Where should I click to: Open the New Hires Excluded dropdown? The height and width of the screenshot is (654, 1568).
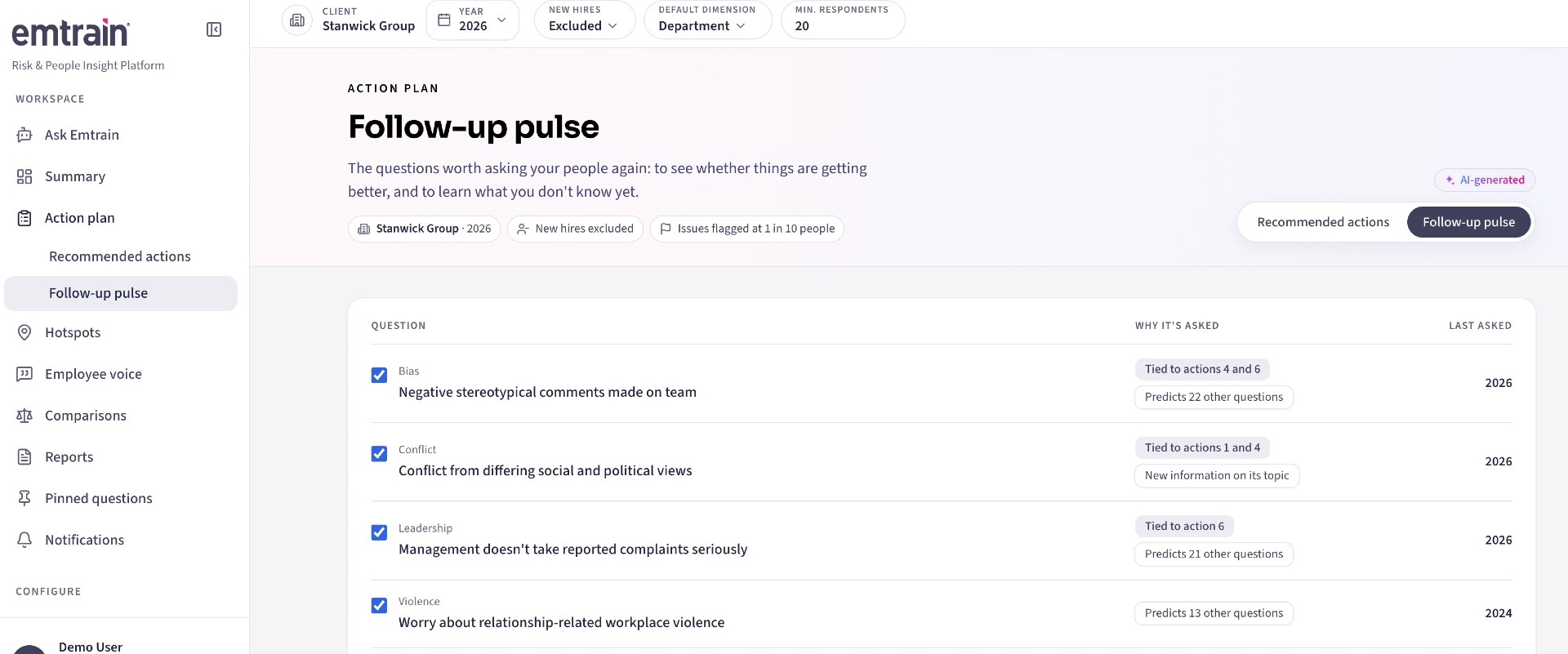coord(585,20)
